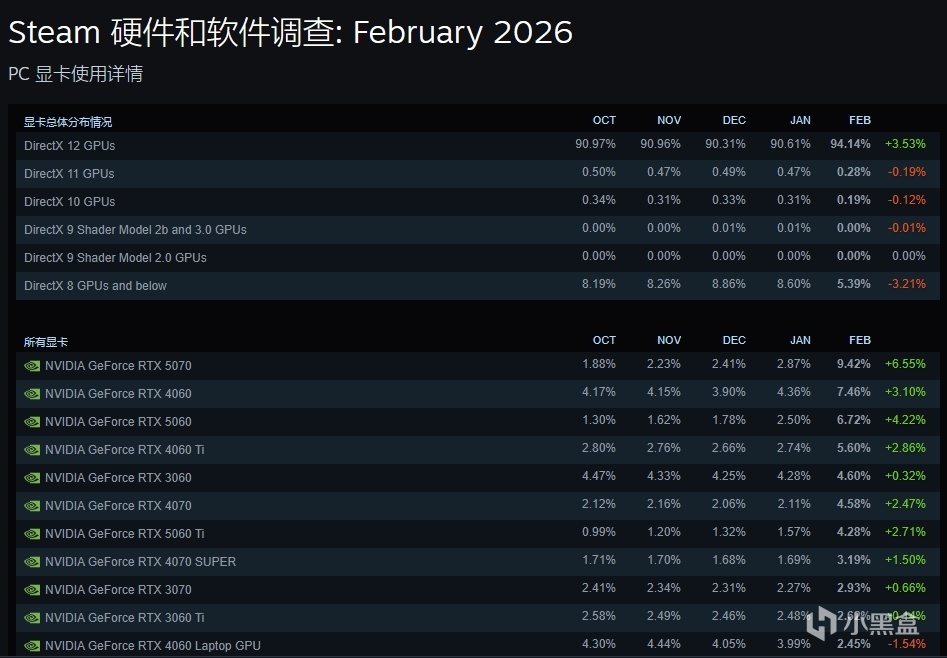Image resolution: width=947 pixels, height=658 pixels.
Task: Click the FEB column header in 所有显卡 table
Action: click(x=859, y=341)
